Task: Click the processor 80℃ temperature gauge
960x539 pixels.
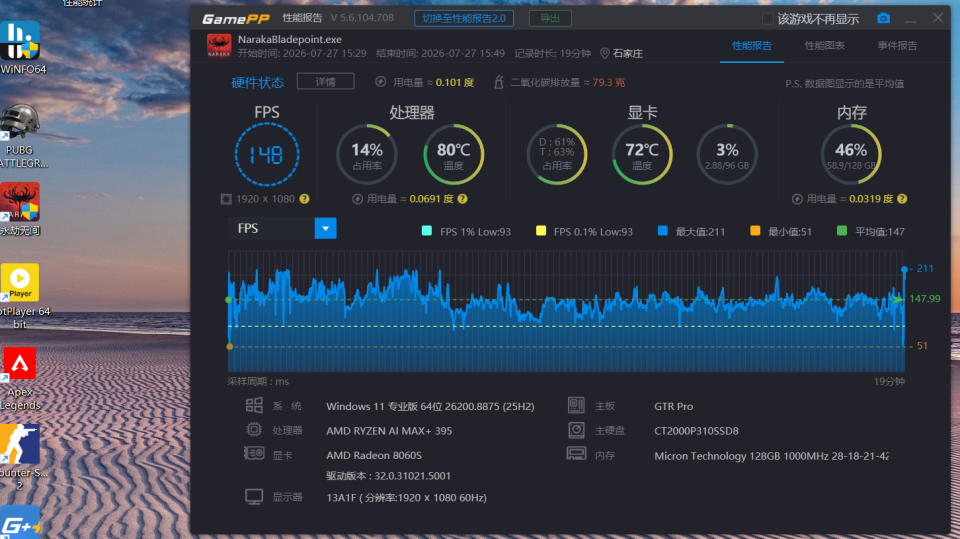Action: click(454, 154)
